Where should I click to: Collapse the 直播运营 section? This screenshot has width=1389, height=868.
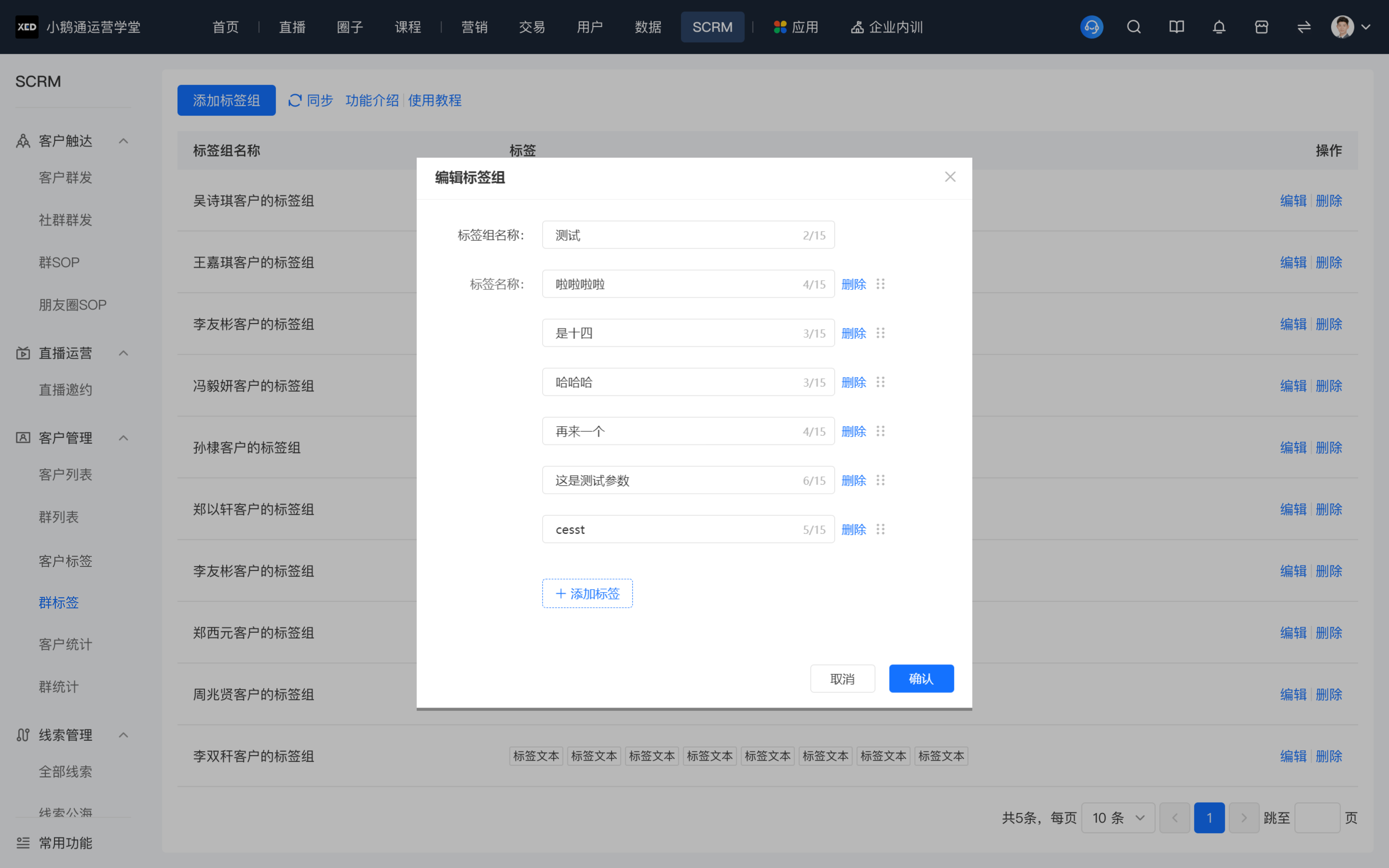(x=123, y=353)
